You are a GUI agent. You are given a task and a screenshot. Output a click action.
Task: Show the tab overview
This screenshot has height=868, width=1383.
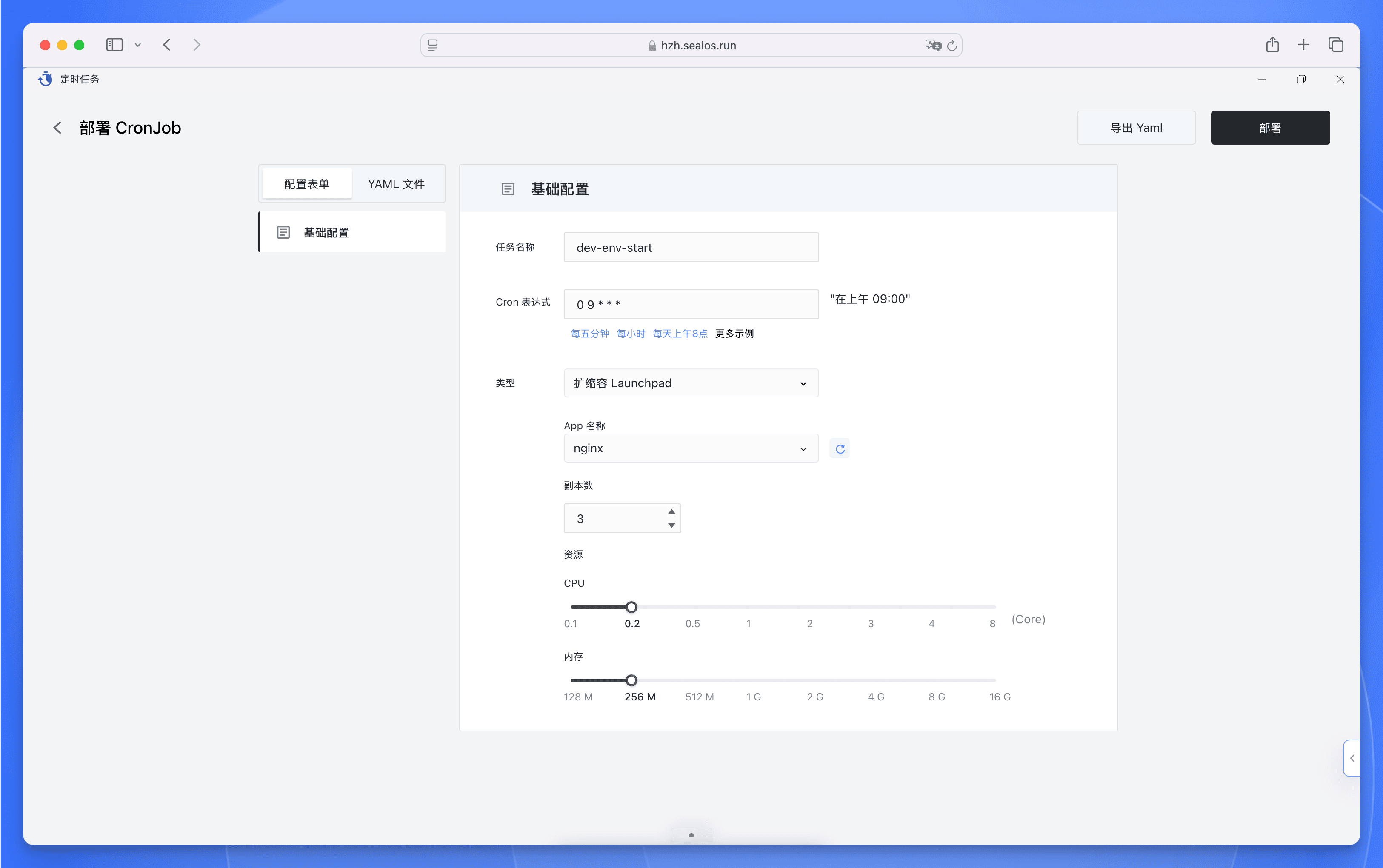[1335, 45]
